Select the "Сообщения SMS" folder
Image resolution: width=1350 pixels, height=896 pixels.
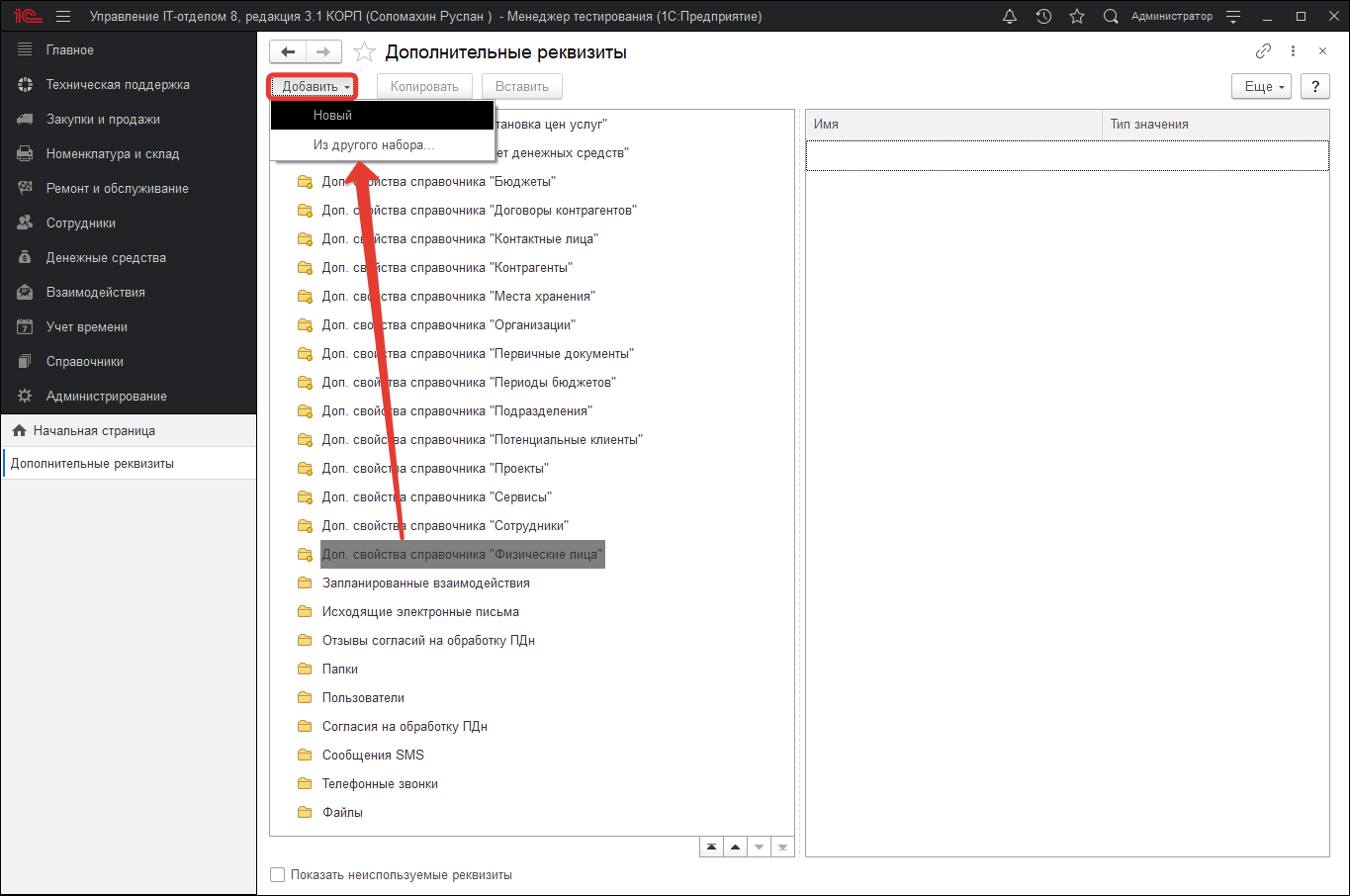pyautogui.click(x=373, y=756)
